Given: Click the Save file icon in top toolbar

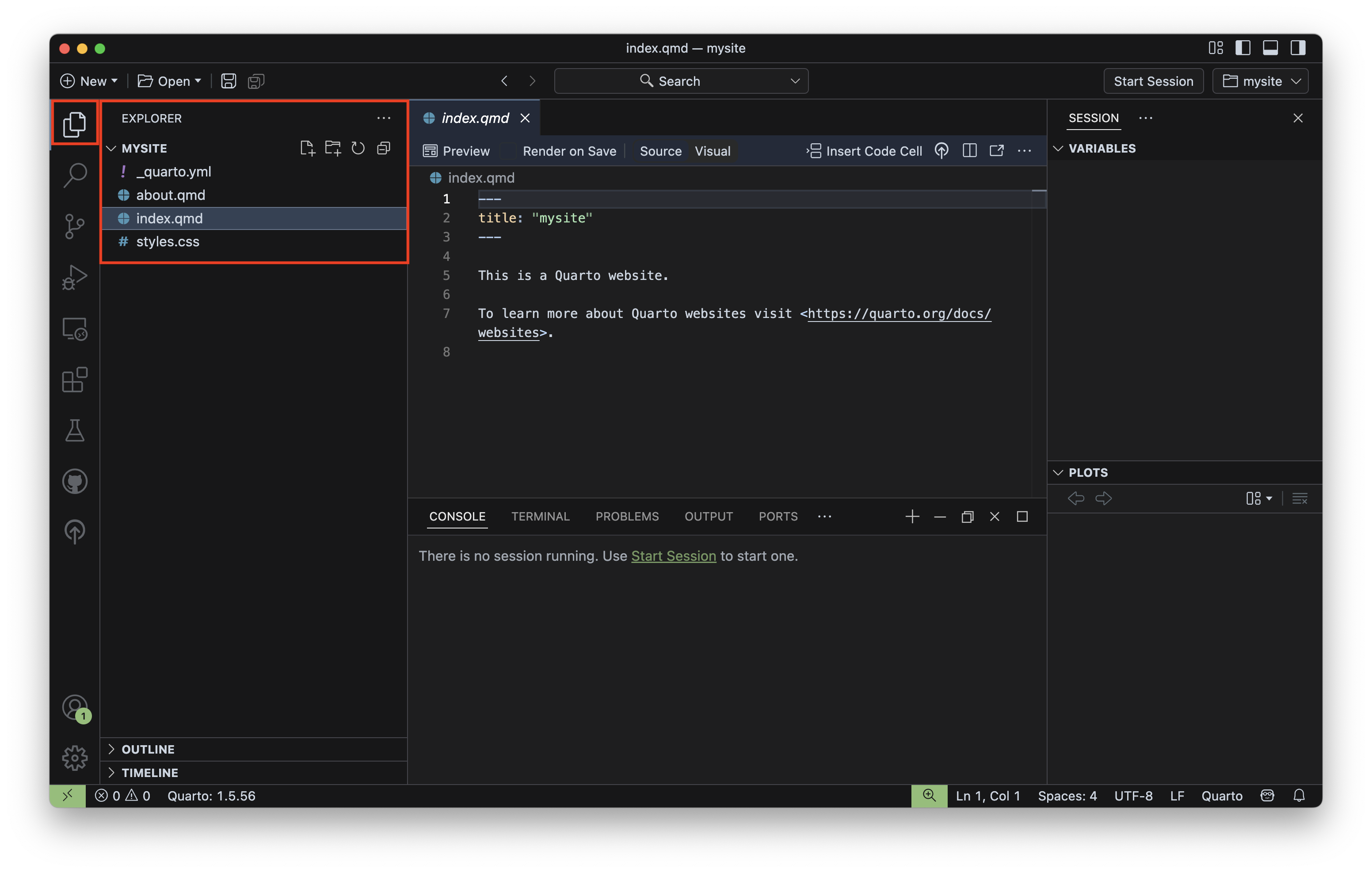Looking at the screenshot, I should coord(229,81).
